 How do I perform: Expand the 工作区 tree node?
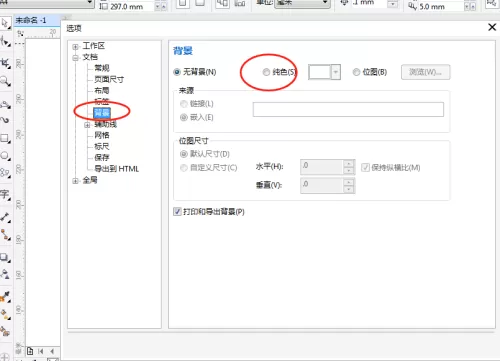[75, 47]
